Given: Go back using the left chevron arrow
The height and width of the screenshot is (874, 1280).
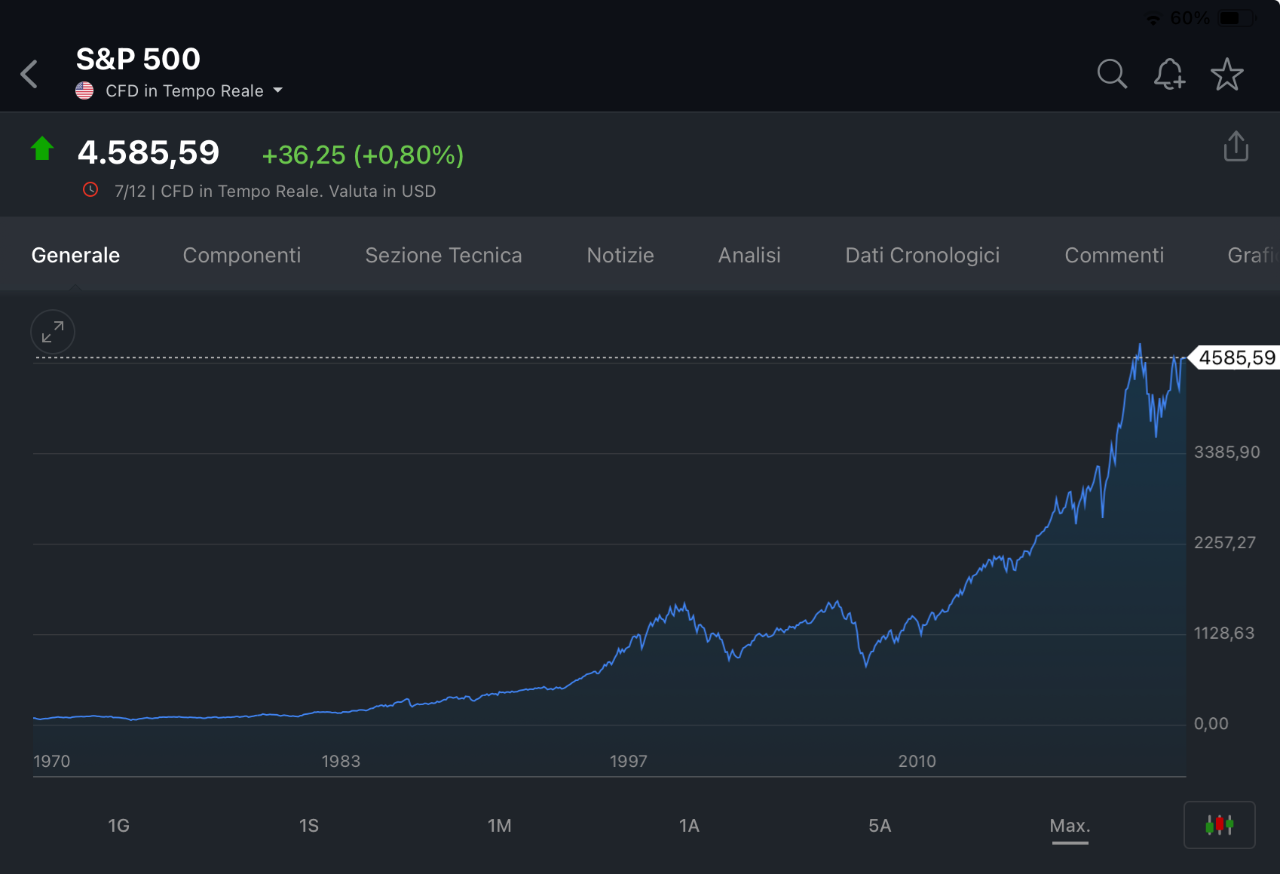Looking at the screenshot, I should pyautogui.click(x=29, y=74).
